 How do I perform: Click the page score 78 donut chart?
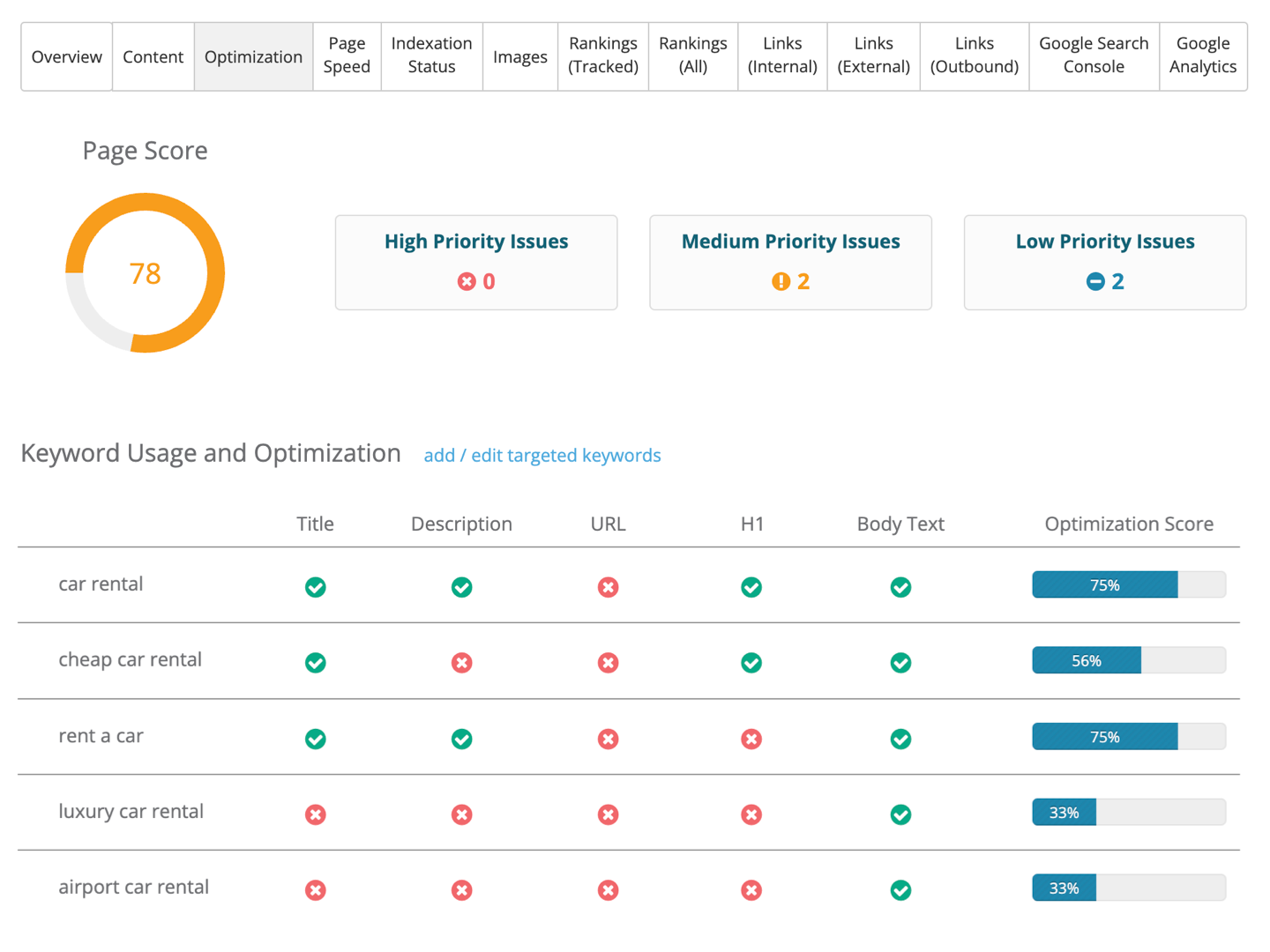click(146, 273)
